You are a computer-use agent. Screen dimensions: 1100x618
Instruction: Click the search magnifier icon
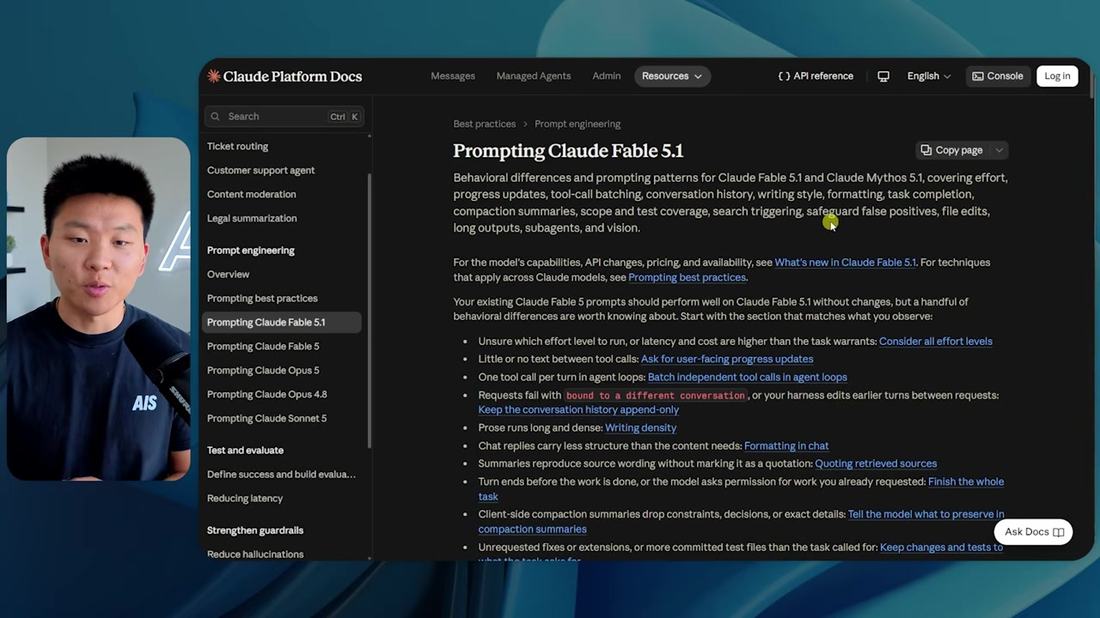215,116
